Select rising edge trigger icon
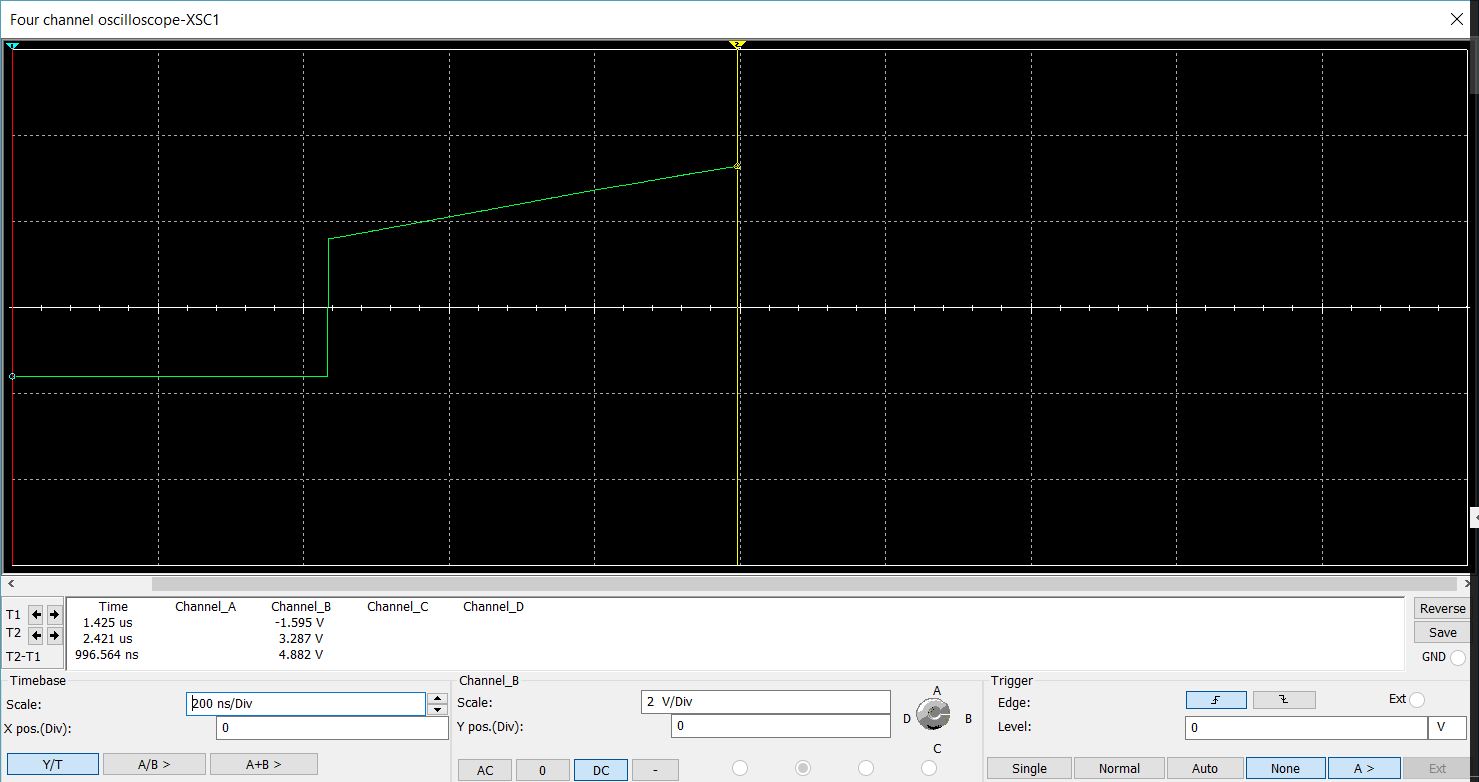The height and width of the screenshot is (782, 1479). coord(1216,700)
